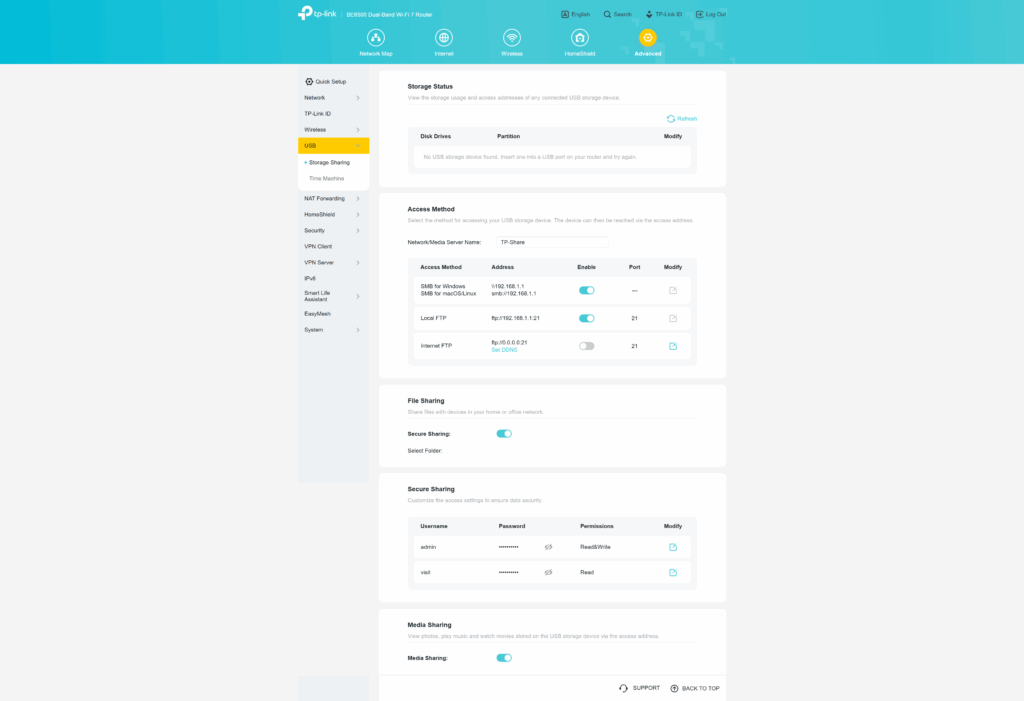Click the TP-Link ID icon in header

[x=649, y=14]
